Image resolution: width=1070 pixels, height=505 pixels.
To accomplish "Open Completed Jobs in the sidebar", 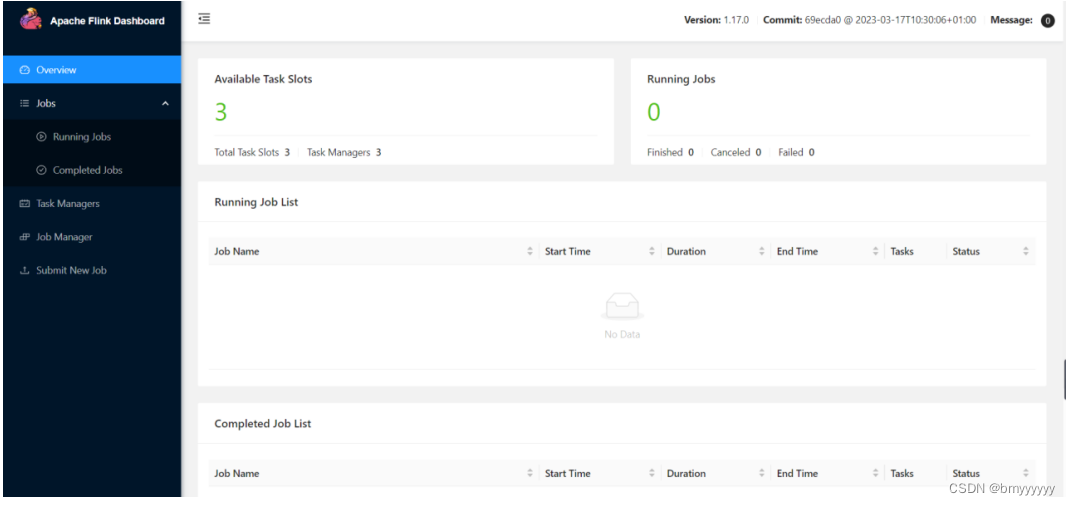I will pyautogui.click(x=92, y=170).
